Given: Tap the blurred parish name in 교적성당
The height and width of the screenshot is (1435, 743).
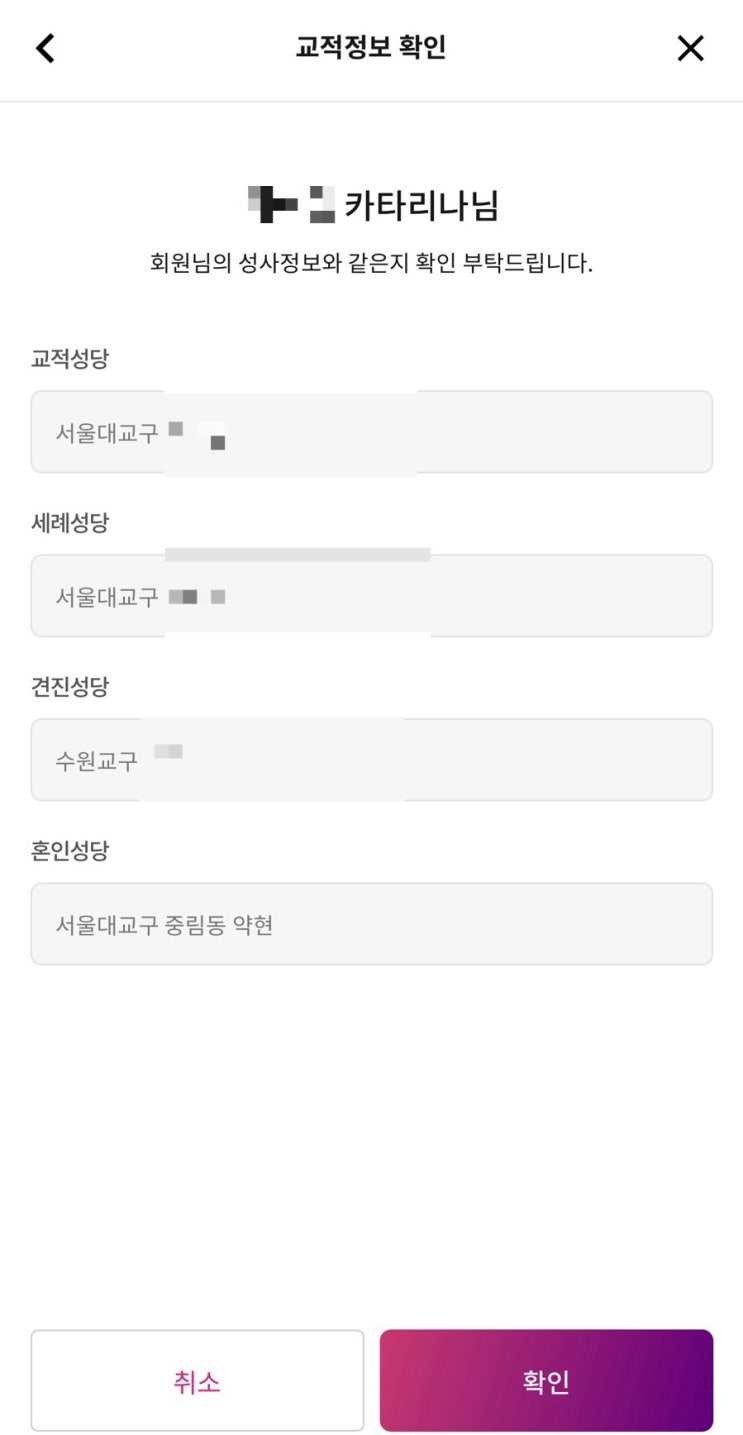Looking at the screenshot, I should [x=197, y=435].
